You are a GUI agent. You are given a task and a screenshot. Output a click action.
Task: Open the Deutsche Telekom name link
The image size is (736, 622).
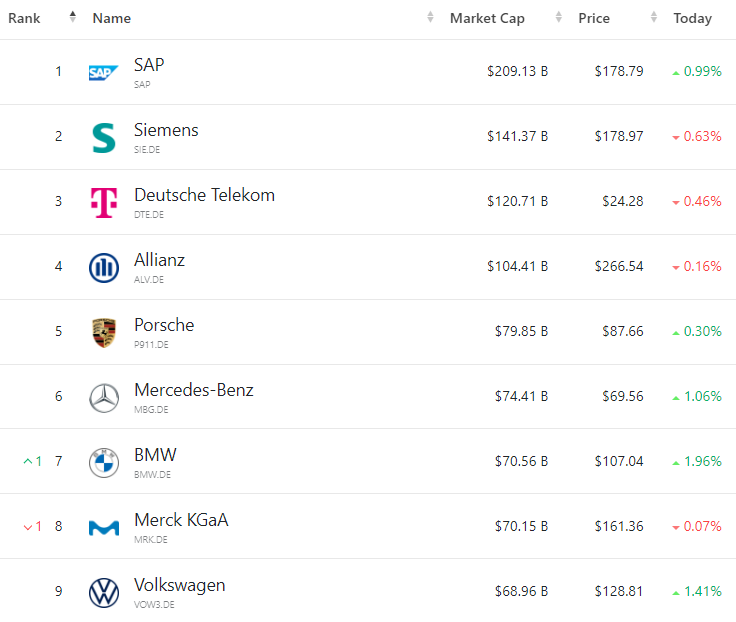pos(204,195)
